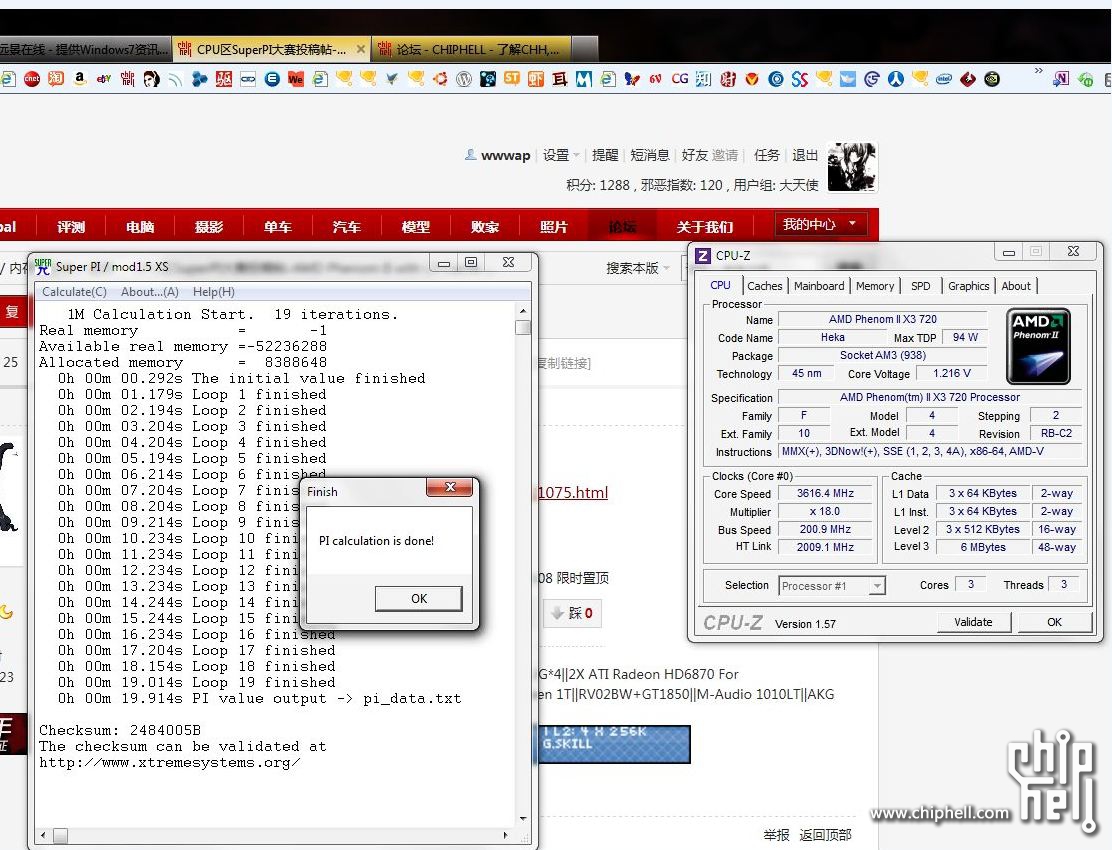Click the CPU-Z title bar logo icon

pyautogui.click(x=703, y=256)
